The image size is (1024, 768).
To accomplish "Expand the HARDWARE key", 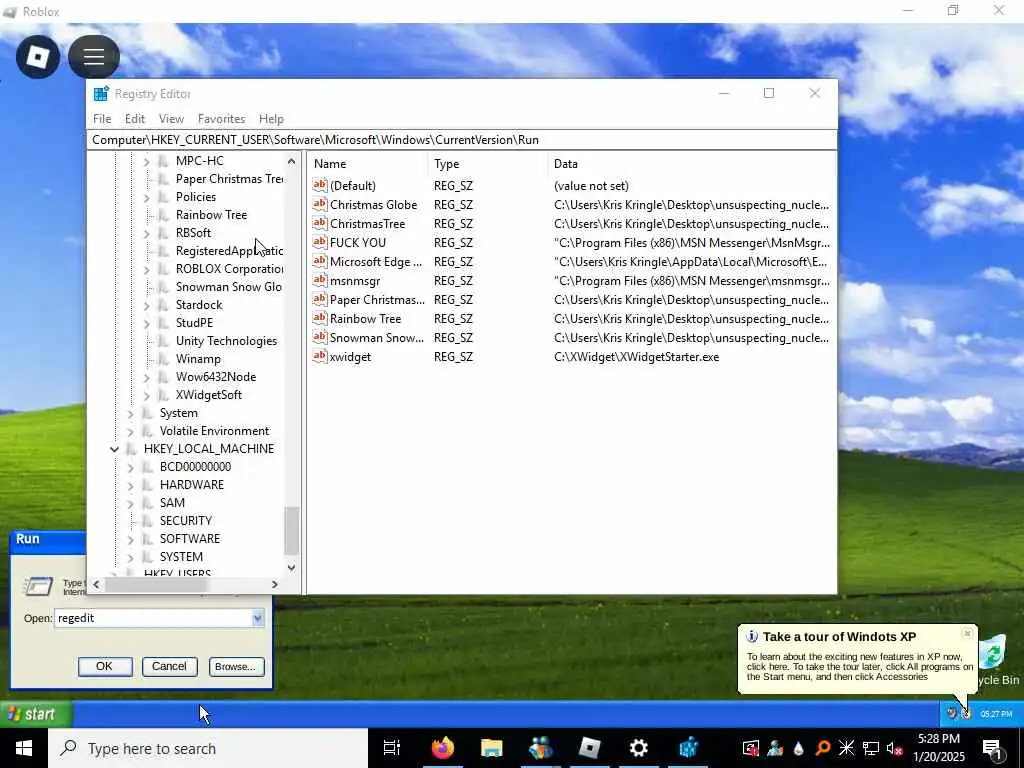I will pos(130,485).
